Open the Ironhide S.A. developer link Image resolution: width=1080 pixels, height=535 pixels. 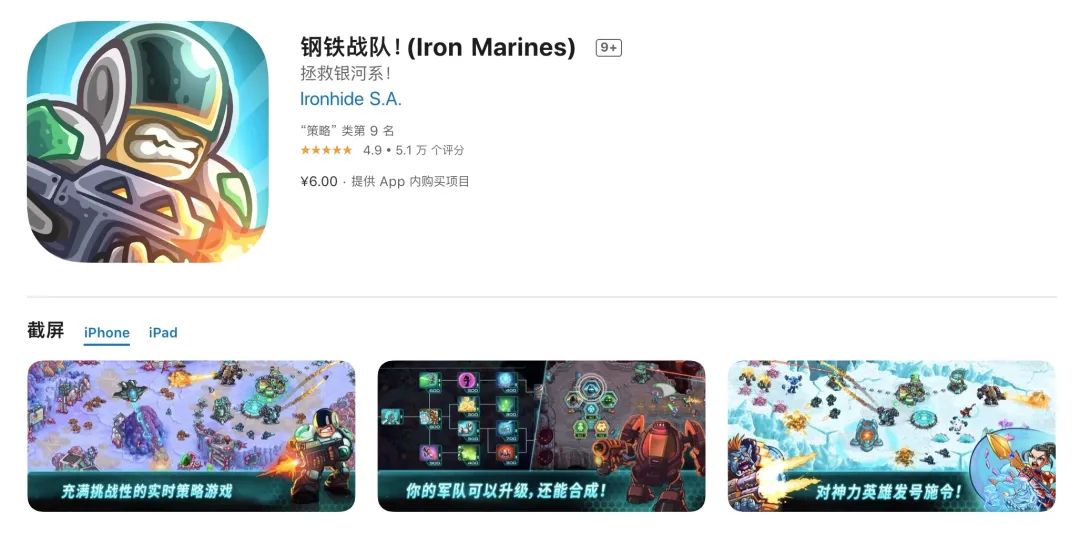351,99
